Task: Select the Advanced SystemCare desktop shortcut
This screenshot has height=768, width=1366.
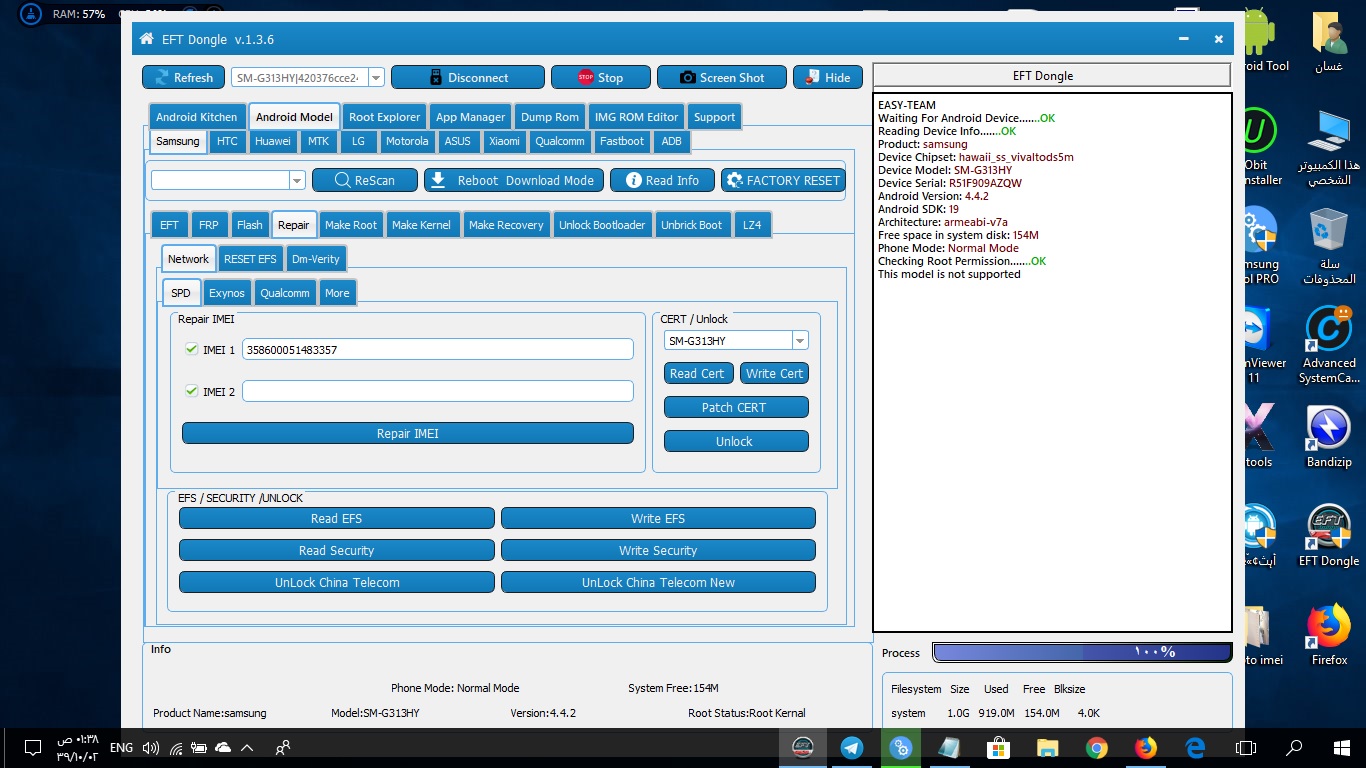Action: point(1329,345)
